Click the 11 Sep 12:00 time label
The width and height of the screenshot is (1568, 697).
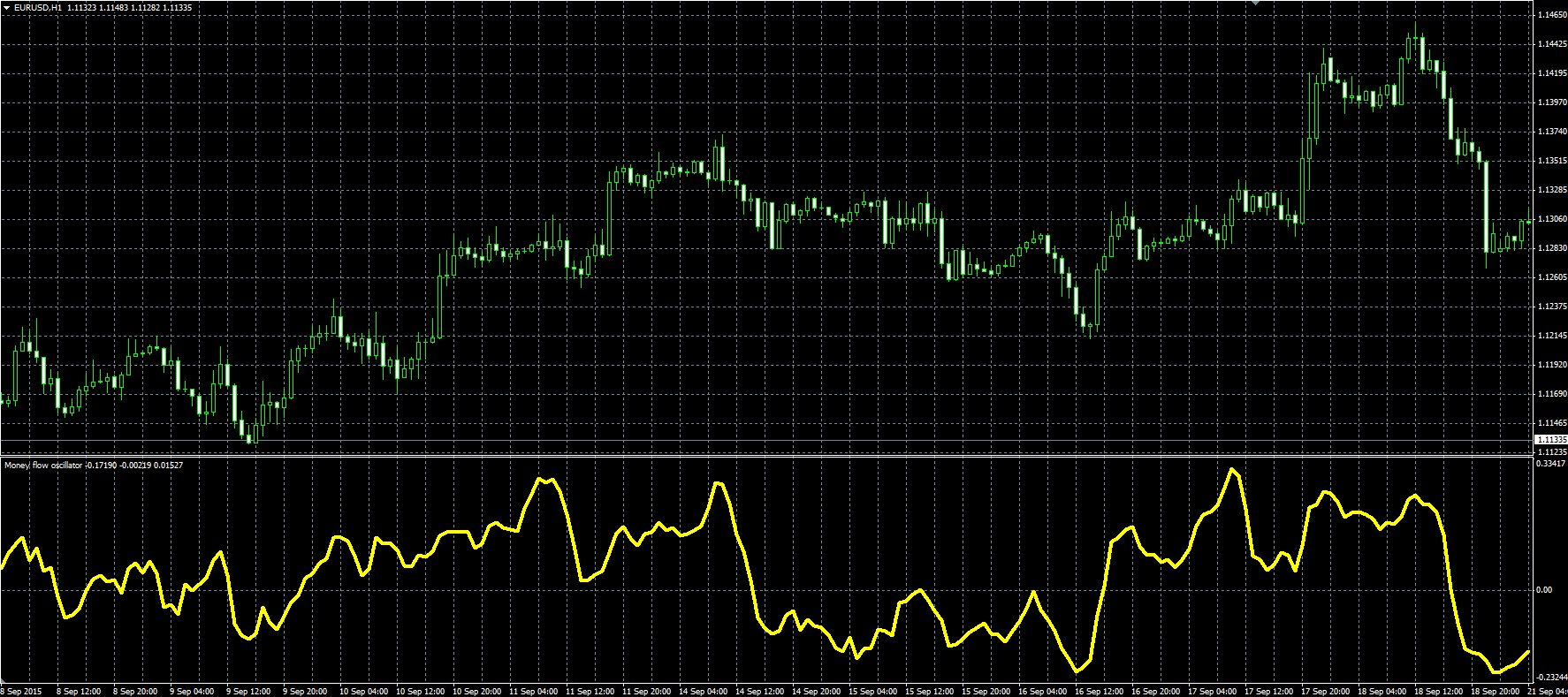click(590, 692)
